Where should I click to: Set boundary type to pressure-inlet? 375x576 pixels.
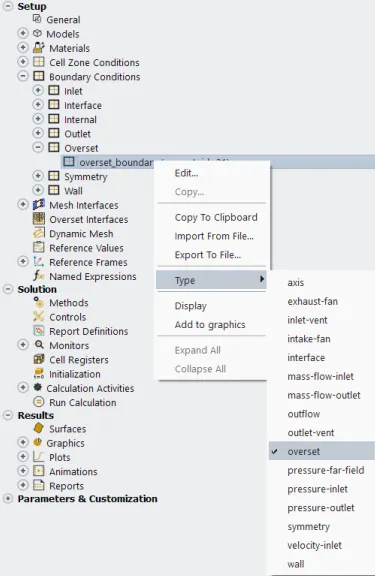point(322,489)
